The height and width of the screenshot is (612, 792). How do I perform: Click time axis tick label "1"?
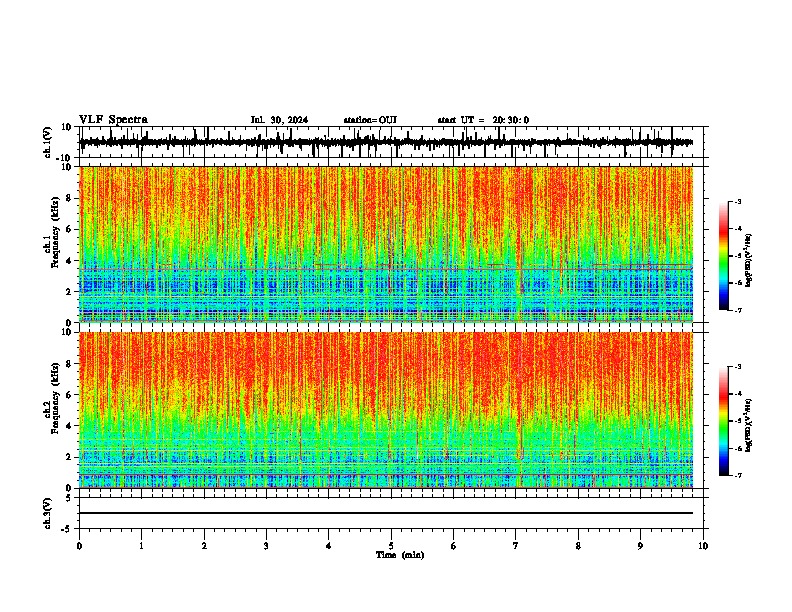tap(142, 546)
